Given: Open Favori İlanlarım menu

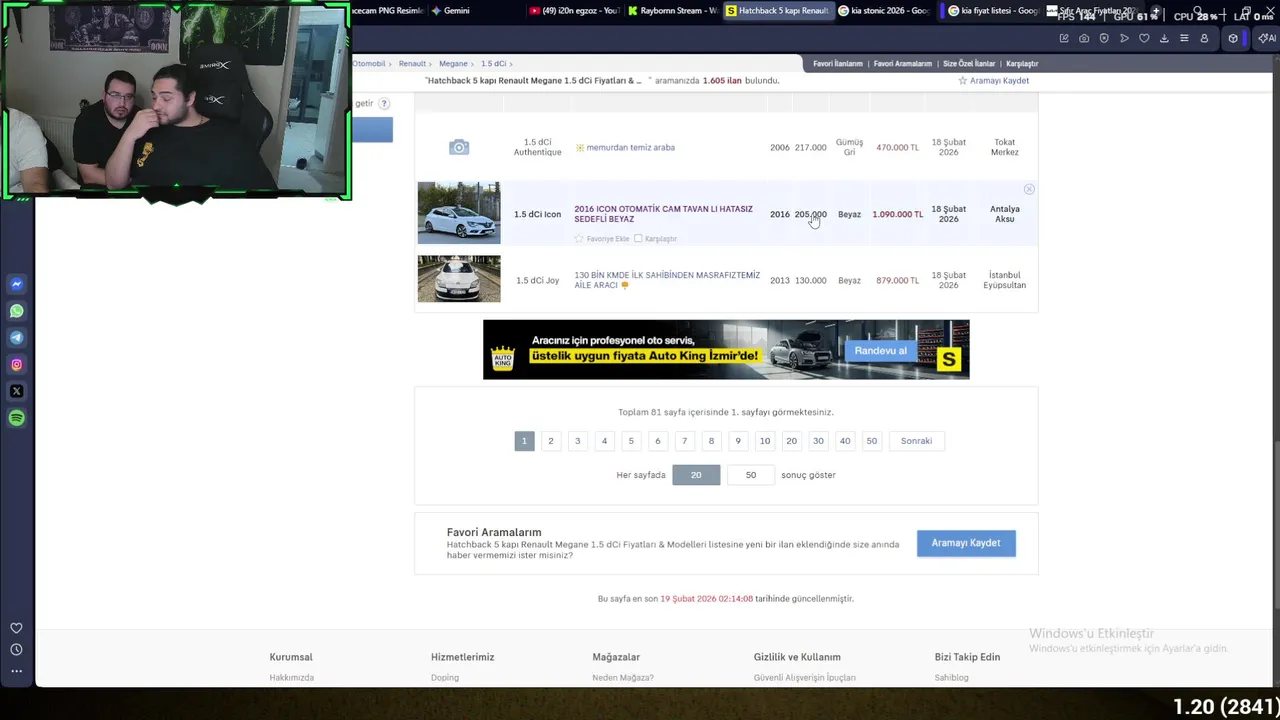Looking at the screenshot, I should [x=838, y=64].
